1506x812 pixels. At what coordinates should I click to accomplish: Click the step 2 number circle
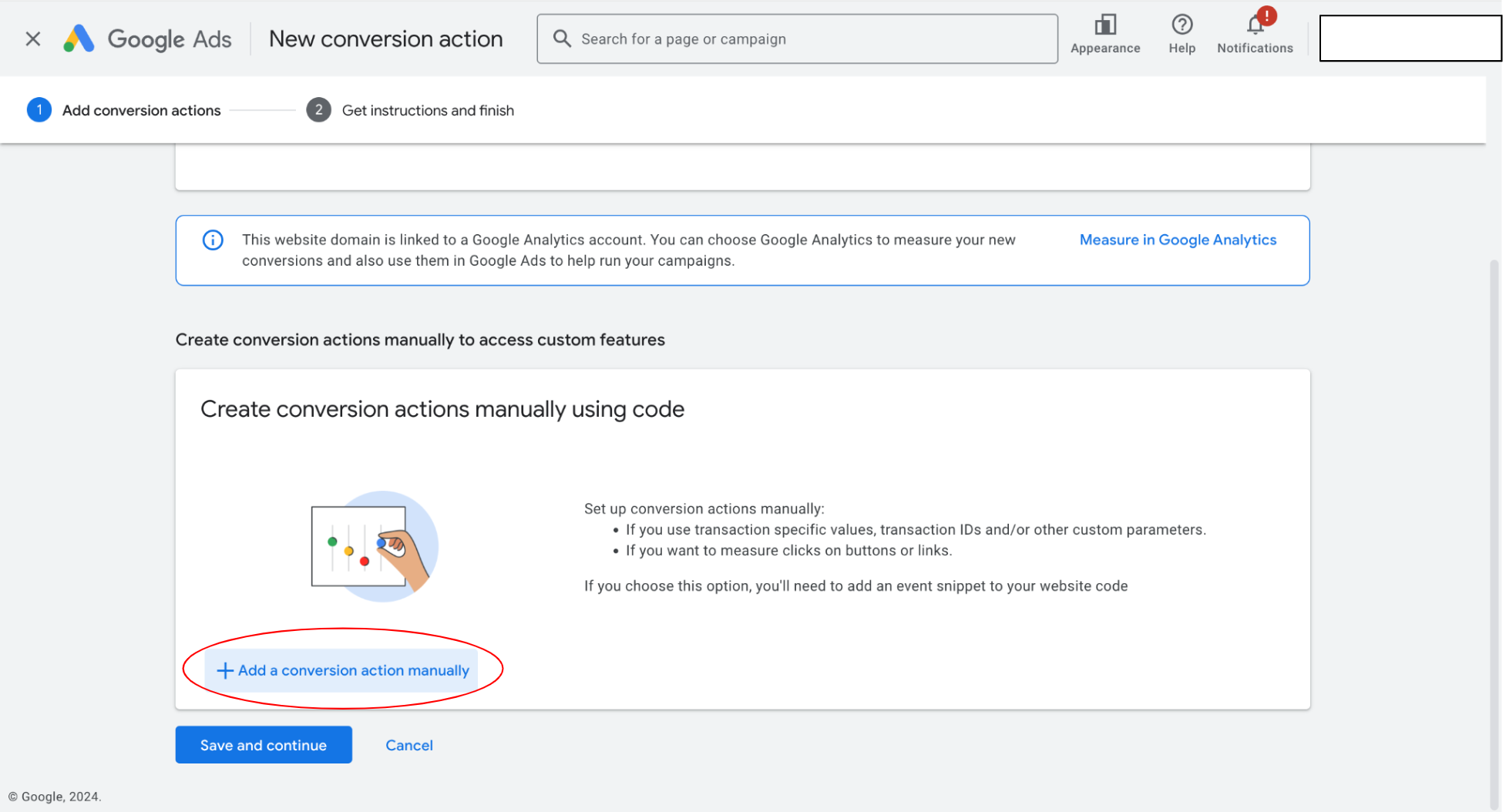click(318, 110)
